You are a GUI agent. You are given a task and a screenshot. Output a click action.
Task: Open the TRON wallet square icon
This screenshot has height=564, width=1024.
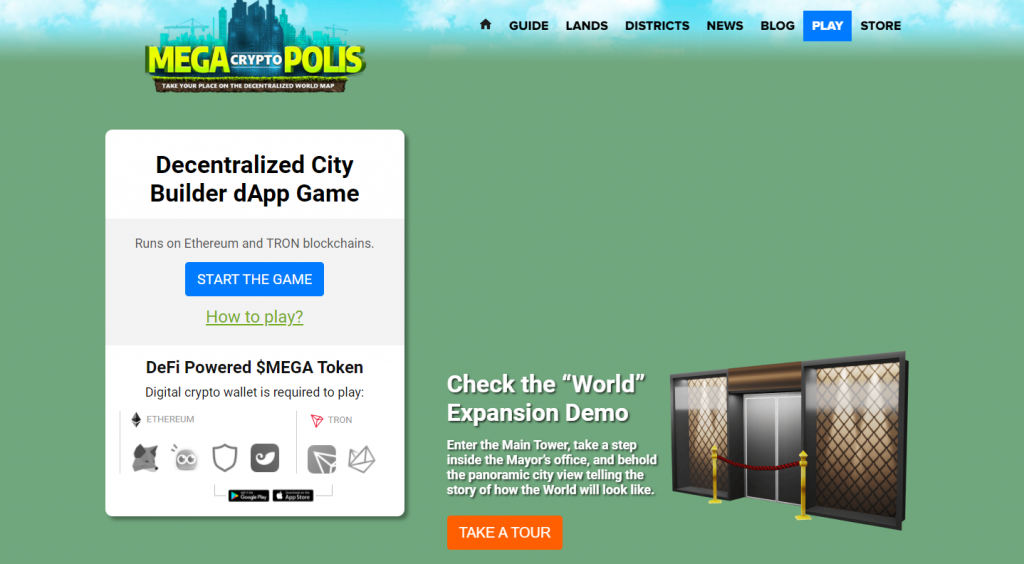pos(322,459)
